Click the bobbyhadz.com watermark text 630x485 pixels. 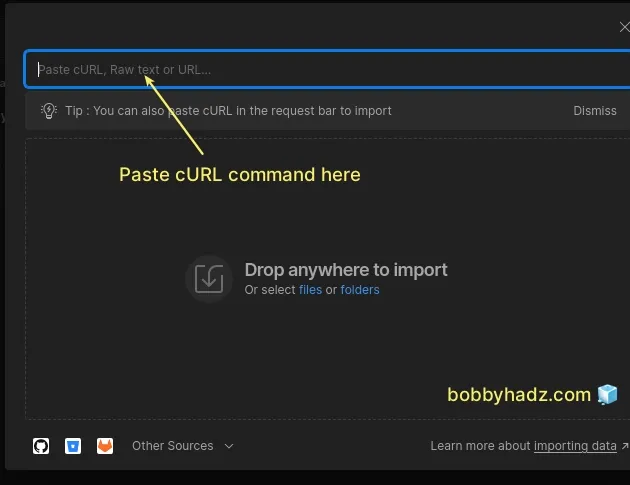point(519,395)
